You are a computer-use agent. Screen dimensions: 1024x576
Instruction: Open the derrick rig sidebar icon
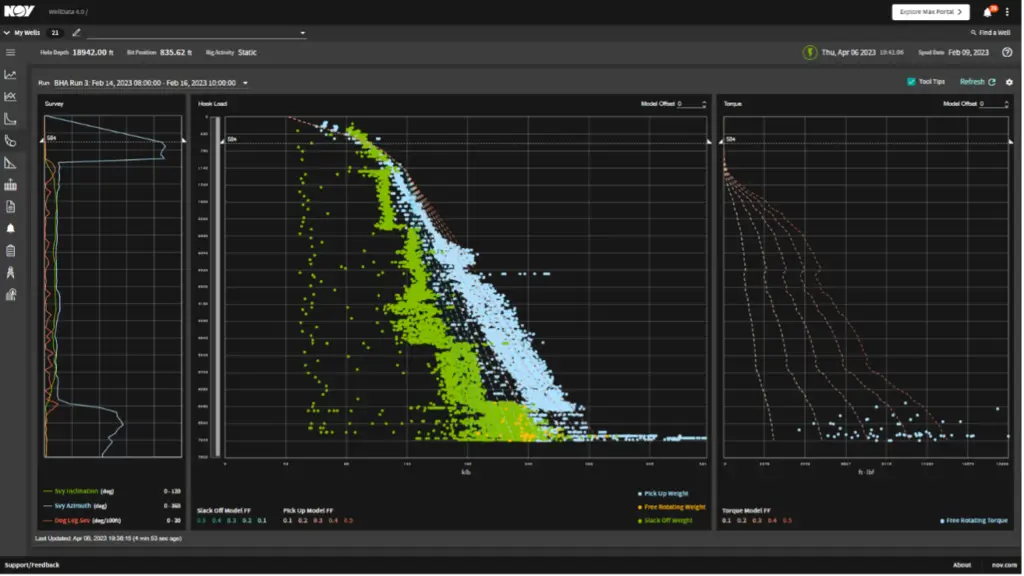pos(10,273)
